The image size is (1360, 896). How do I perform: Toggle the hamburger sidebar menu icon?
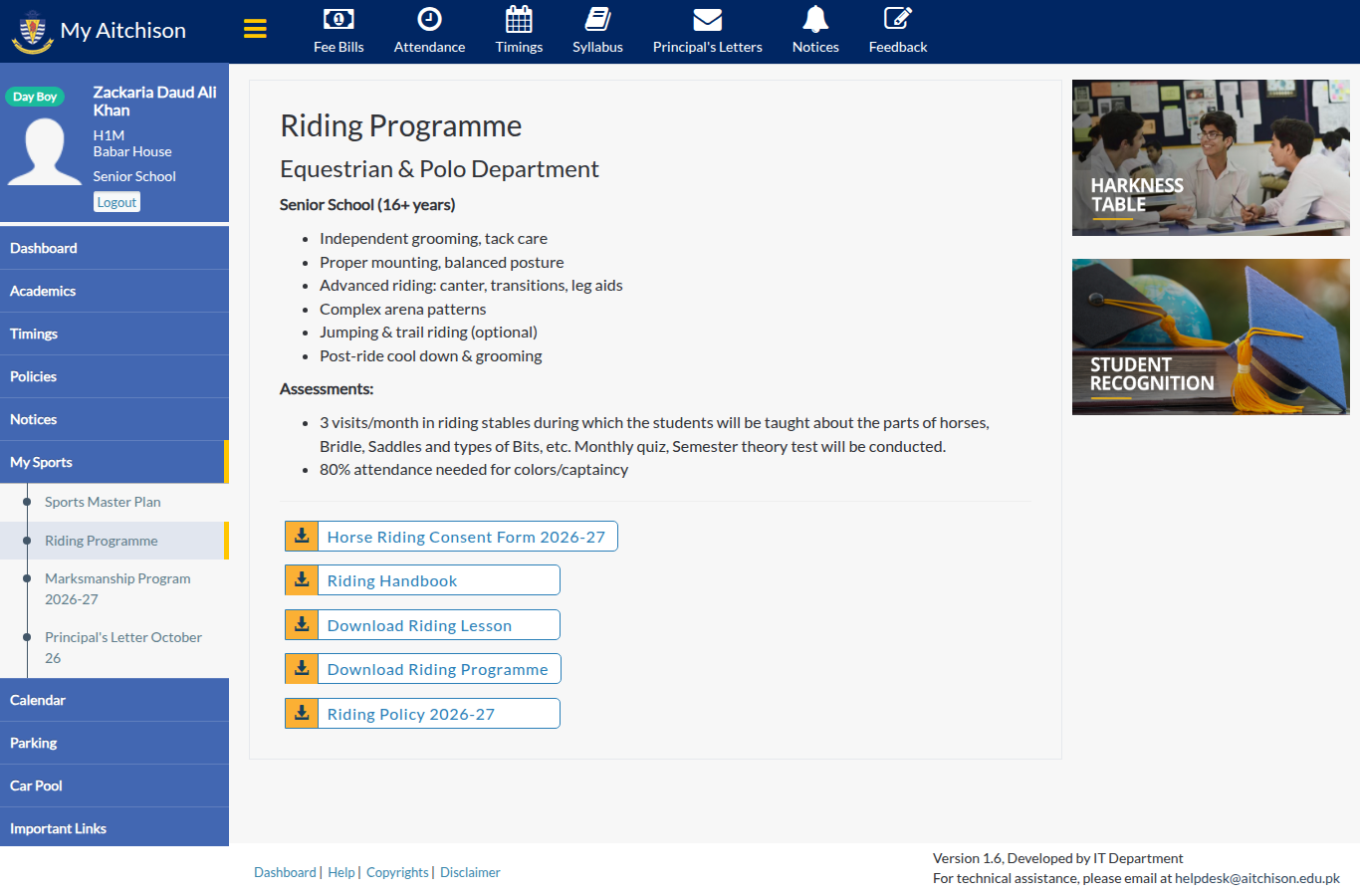pos(255,29)
